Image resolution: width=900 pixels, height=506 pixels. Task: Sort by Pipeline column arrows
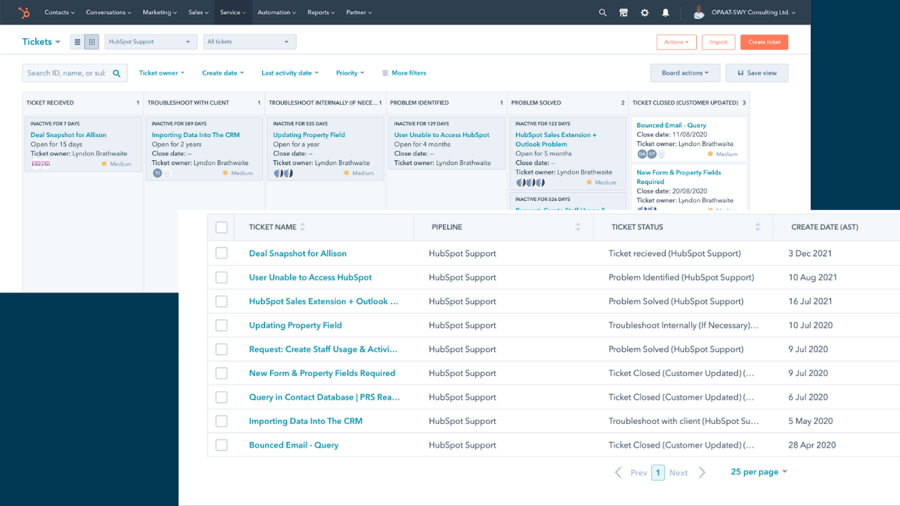tap(578, 227)
